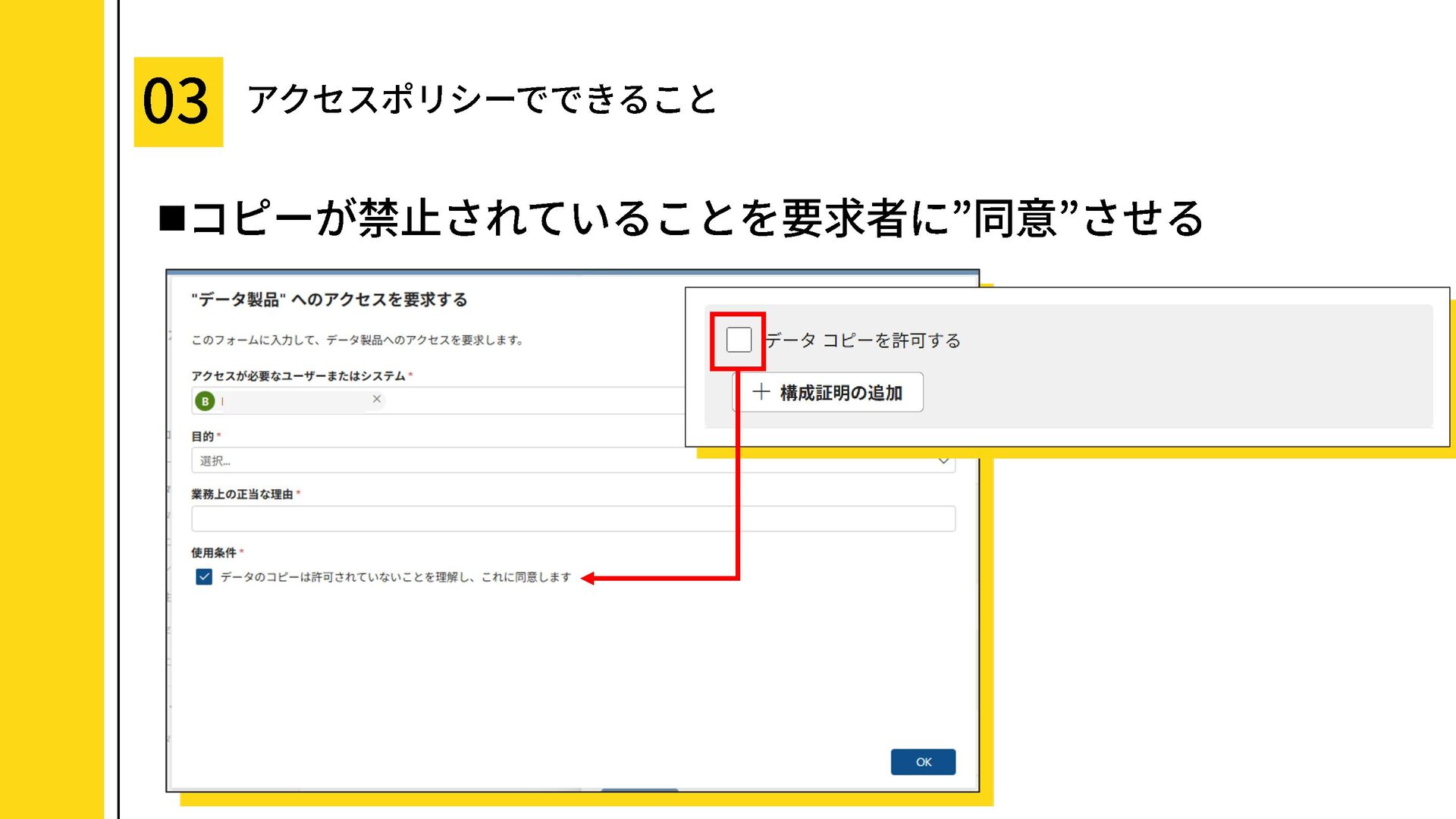This screenshot has width=1456, height=819.
Task: Click the データ製品へのアクセスを要求する dialog title
Action: [329, 300]
